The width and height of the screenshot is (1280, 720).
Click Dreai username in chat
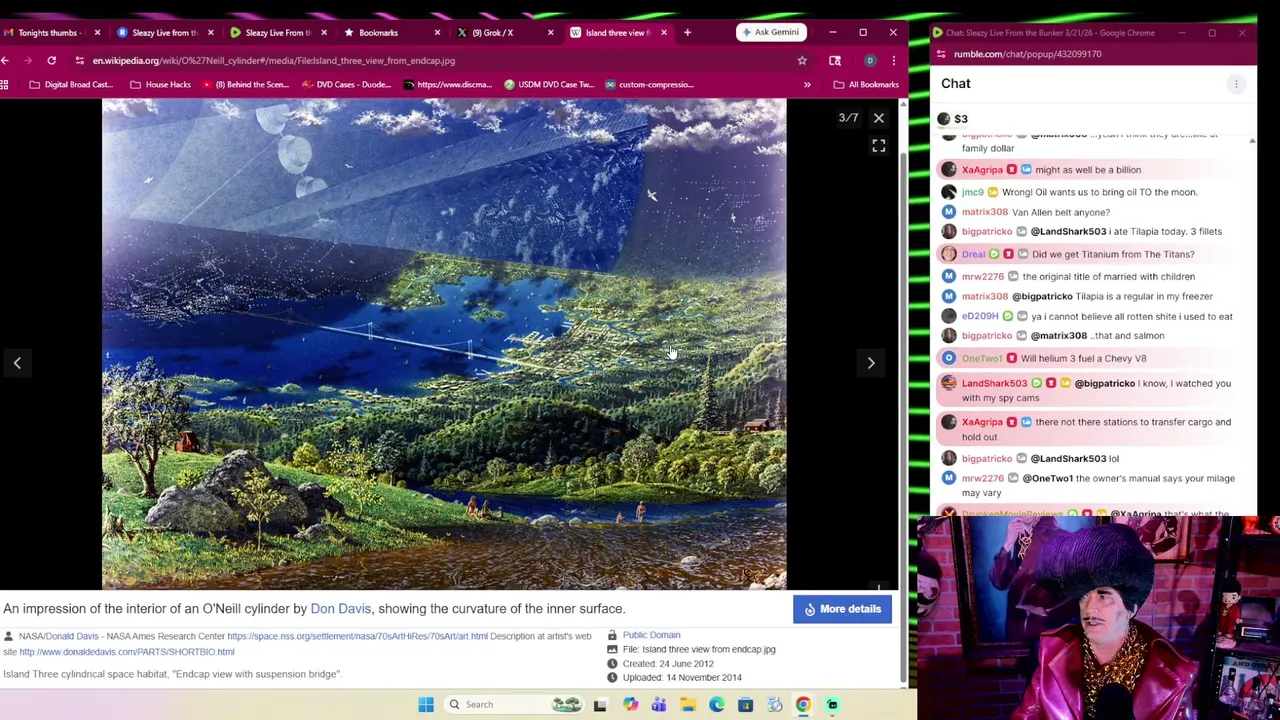tap(973, 255)
